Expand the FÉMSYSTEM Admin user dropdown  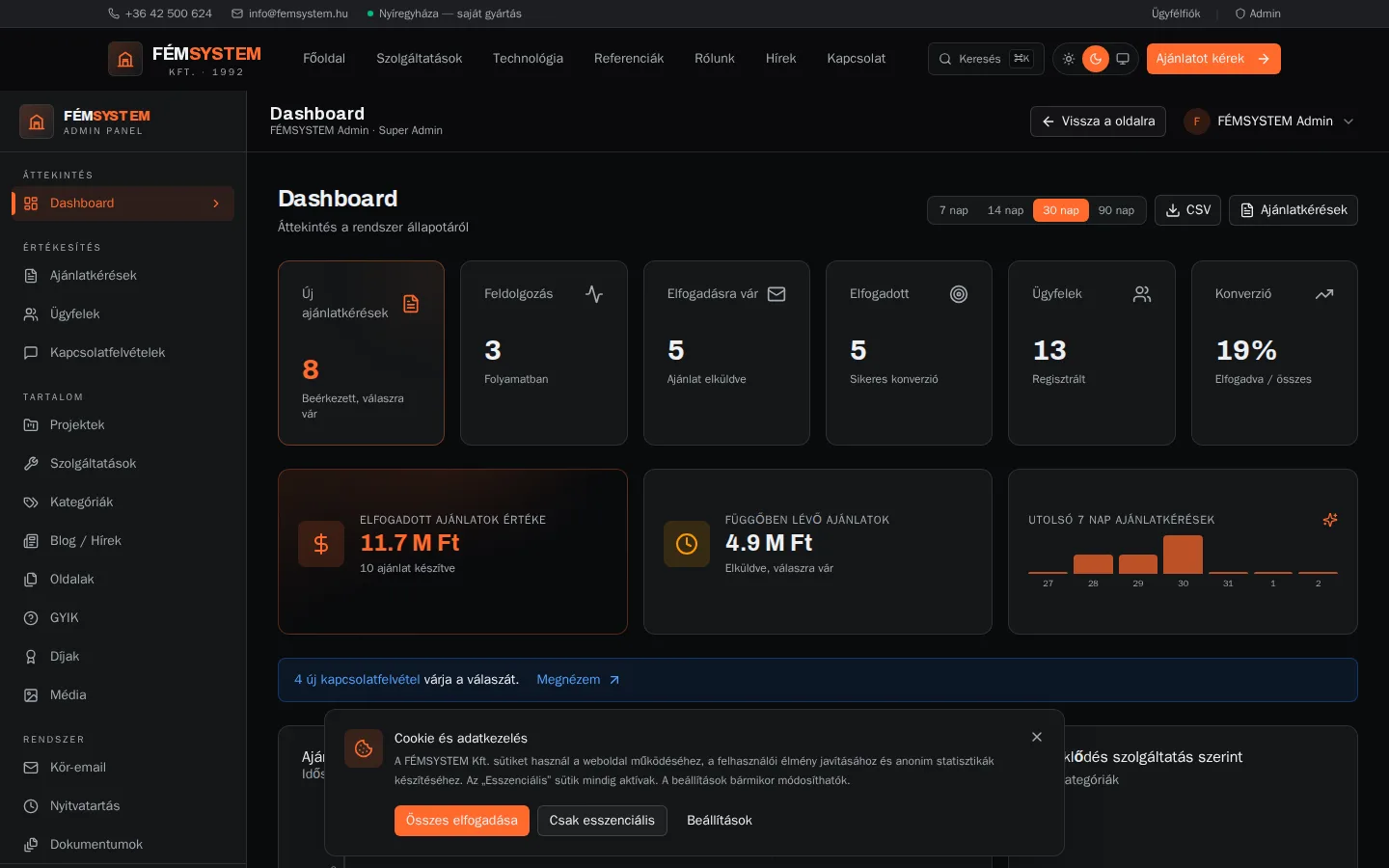click(1269, 122)
